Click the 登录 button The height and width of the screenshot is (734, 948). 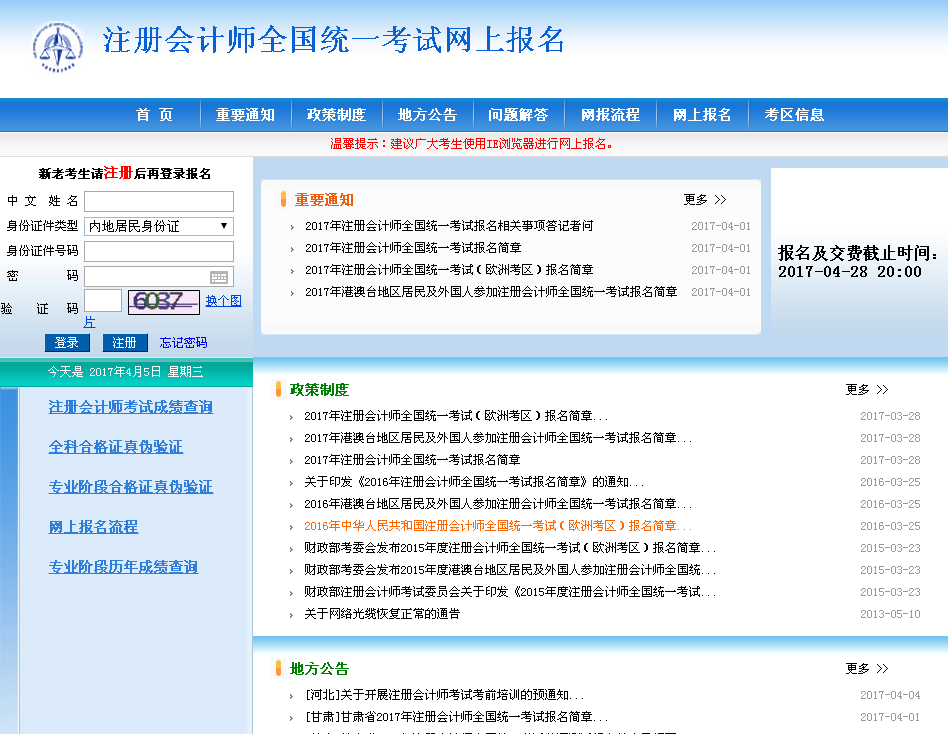pyautogui.click(x=66, y=341)
